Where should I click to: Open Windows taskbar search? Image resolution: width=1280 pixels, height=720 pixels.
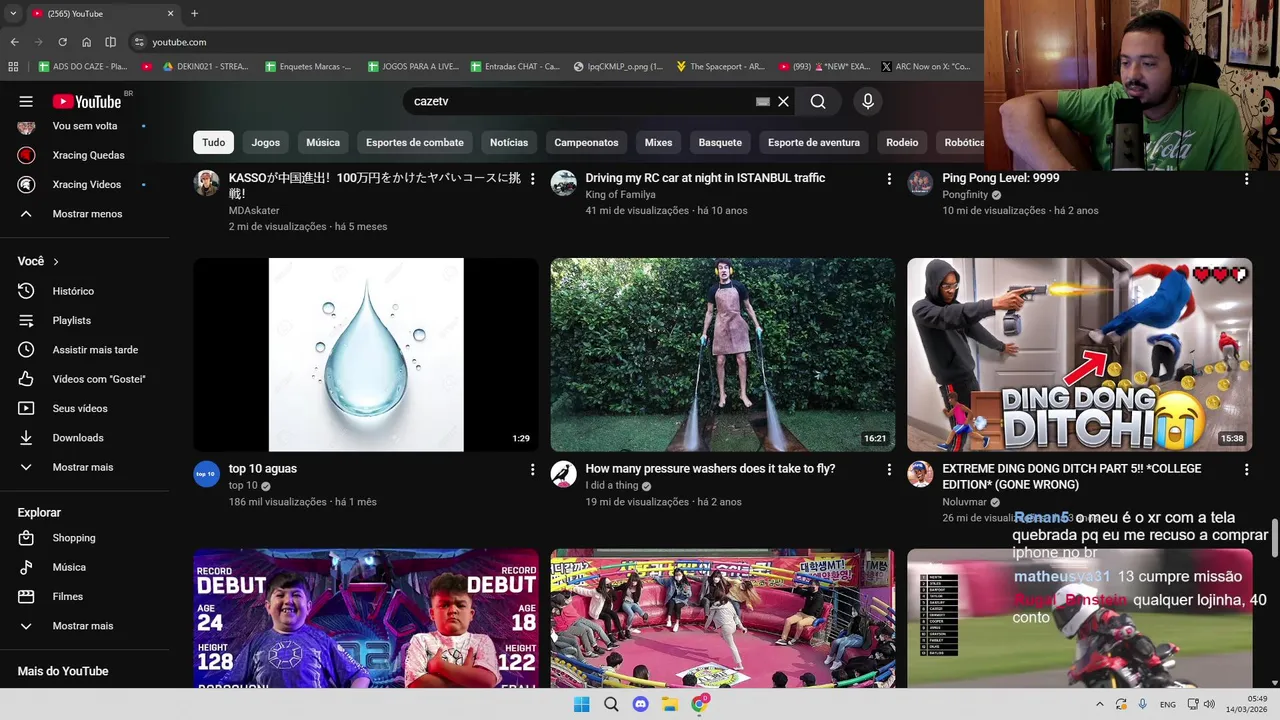(611, 704)
